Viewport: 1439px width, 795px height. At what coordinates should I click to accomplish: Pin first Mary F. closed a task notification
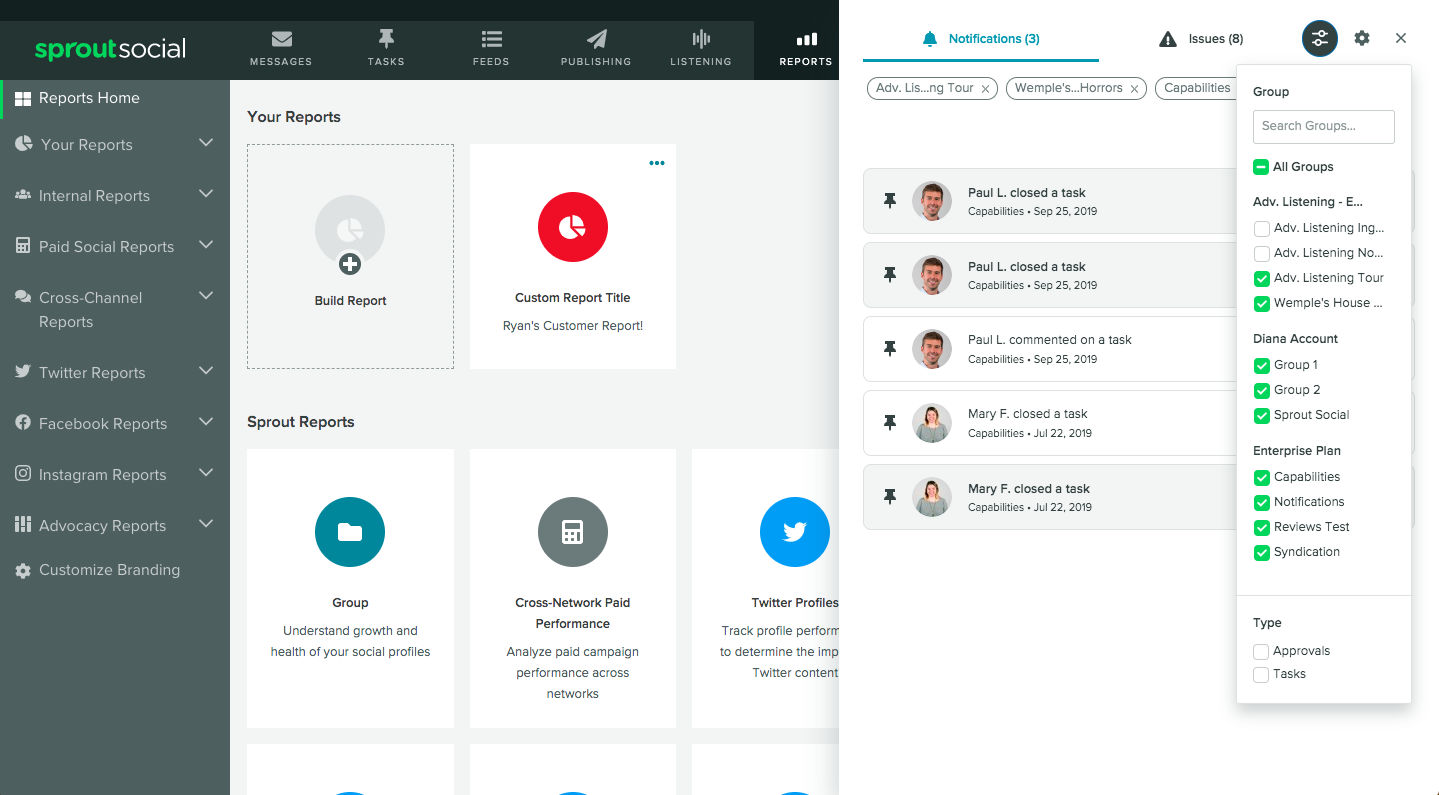[x=890, y=423]
